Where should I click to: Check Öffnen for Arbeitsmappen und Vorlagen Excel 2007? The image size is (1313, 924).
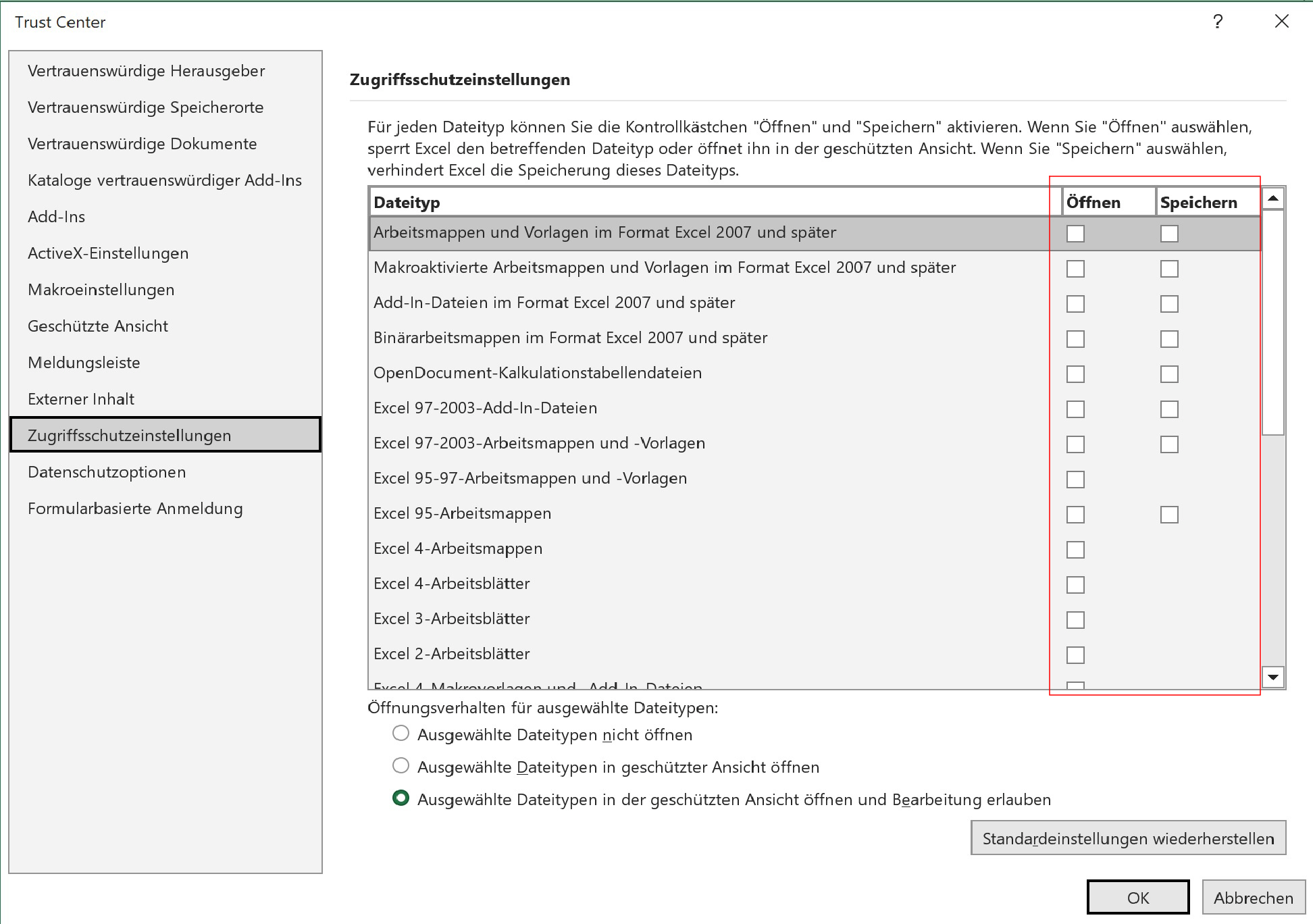point(1075,234)
